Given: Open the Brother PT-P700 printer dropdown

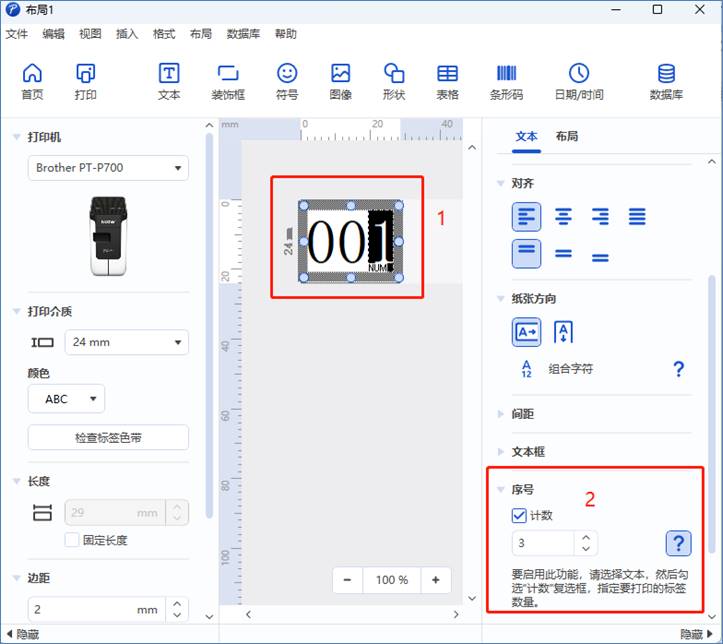Looking at the screenshot, I should click(108, 168).
